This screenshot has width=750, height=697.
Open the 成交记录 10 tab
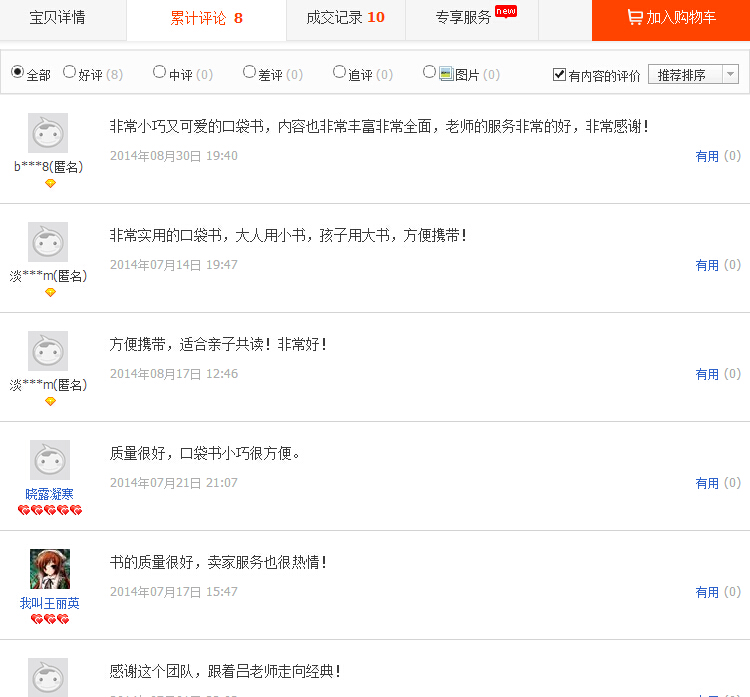(345, 18)
